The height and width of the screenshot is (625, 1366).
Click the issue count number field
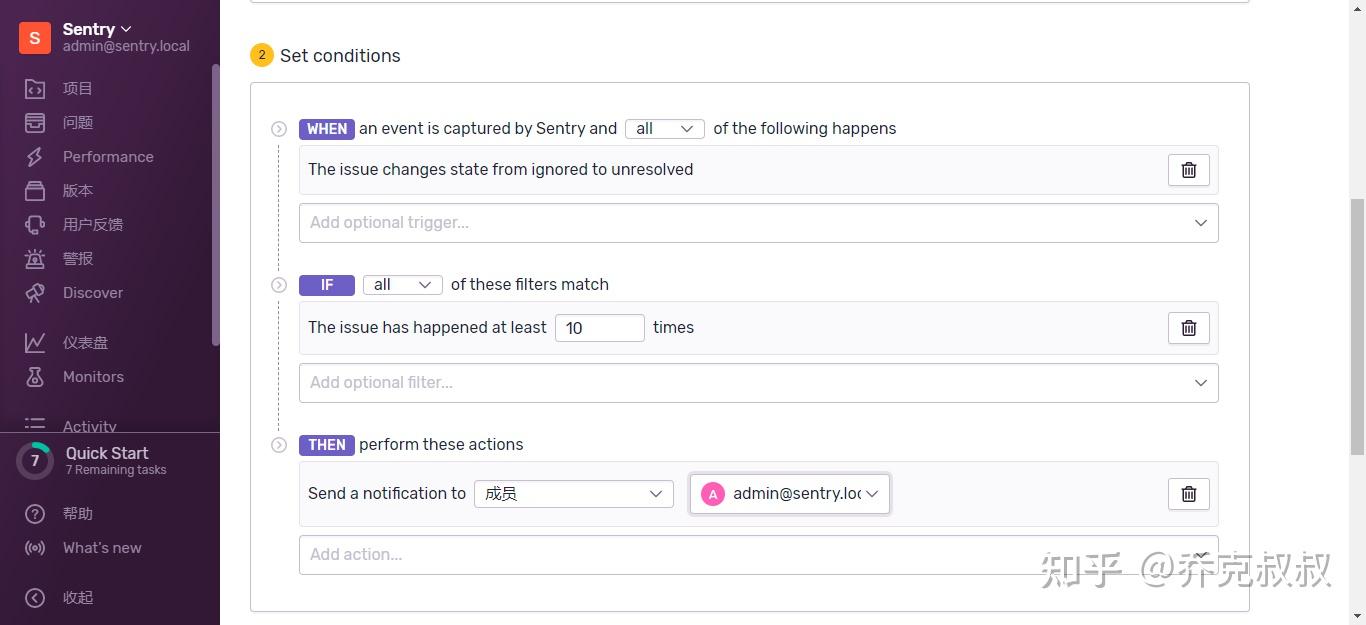pyautogui.click(x=599, y=328)
